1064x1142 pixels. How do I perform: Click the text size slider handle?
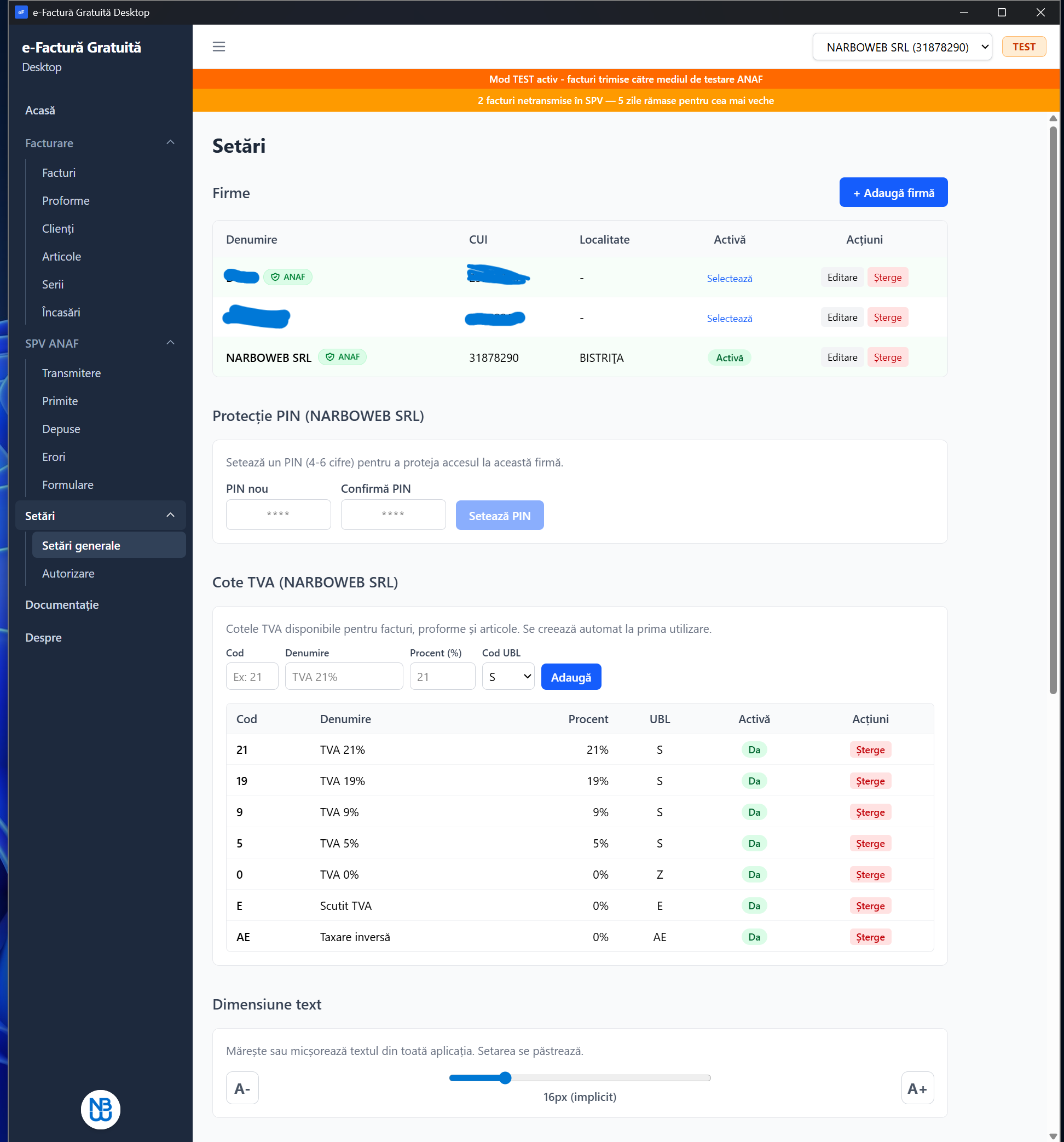(505, 1077)
